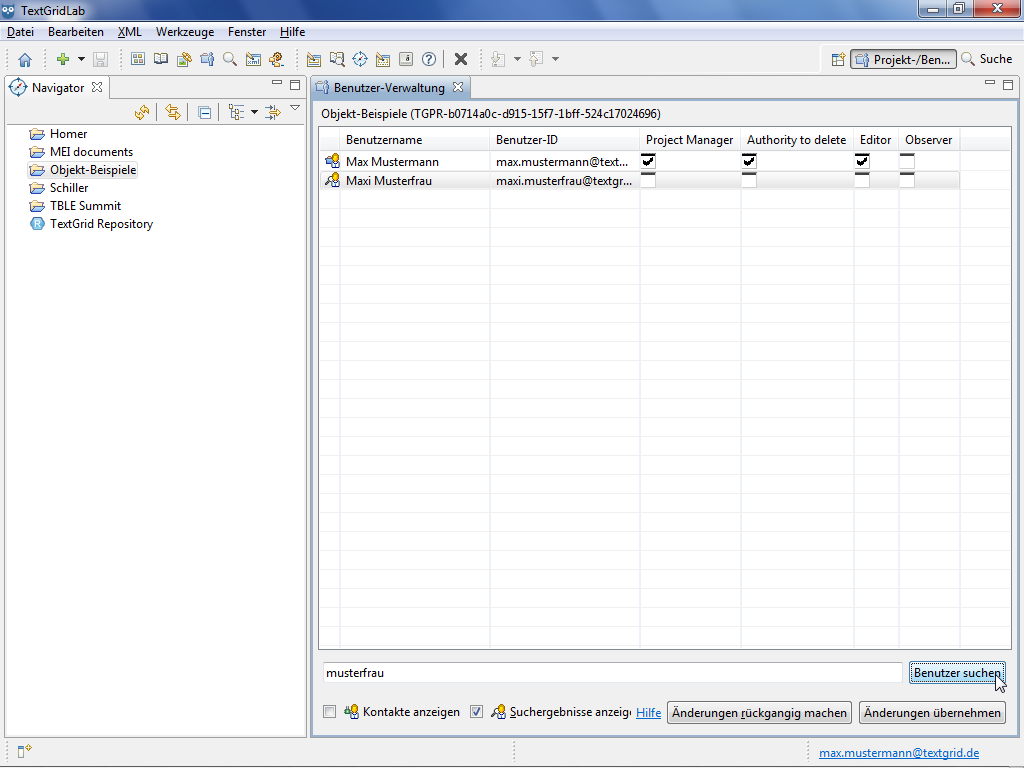This screenshot has height=768, width=1024.
Task: Click the magnifier search icon in the toolbar
Action: 230,60
